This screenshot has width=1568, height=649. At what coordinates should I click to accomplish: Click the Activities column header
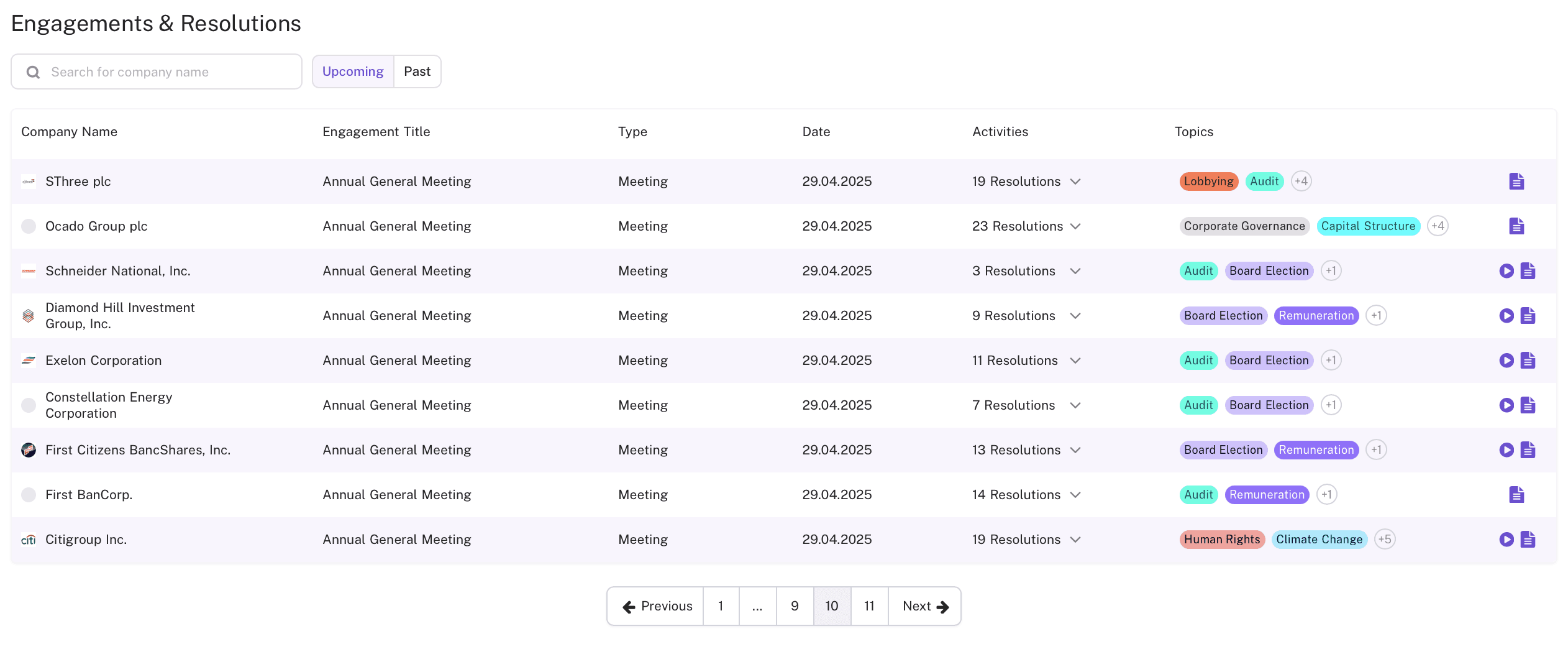pyautogui.click(x=1000, y=132)
